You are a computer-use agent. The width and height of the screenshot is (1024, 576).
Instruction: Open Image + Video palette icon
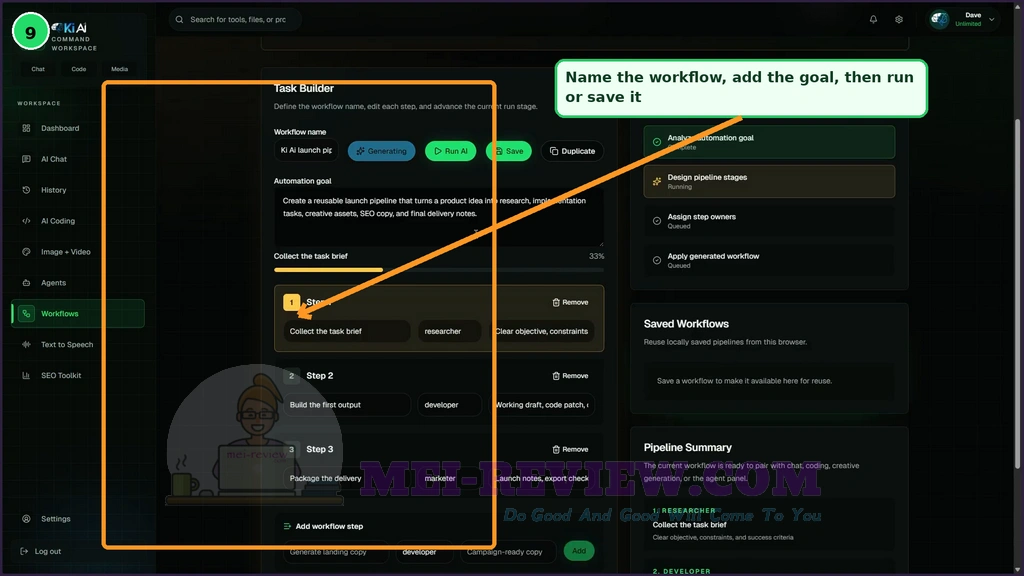tap(26, 251)
